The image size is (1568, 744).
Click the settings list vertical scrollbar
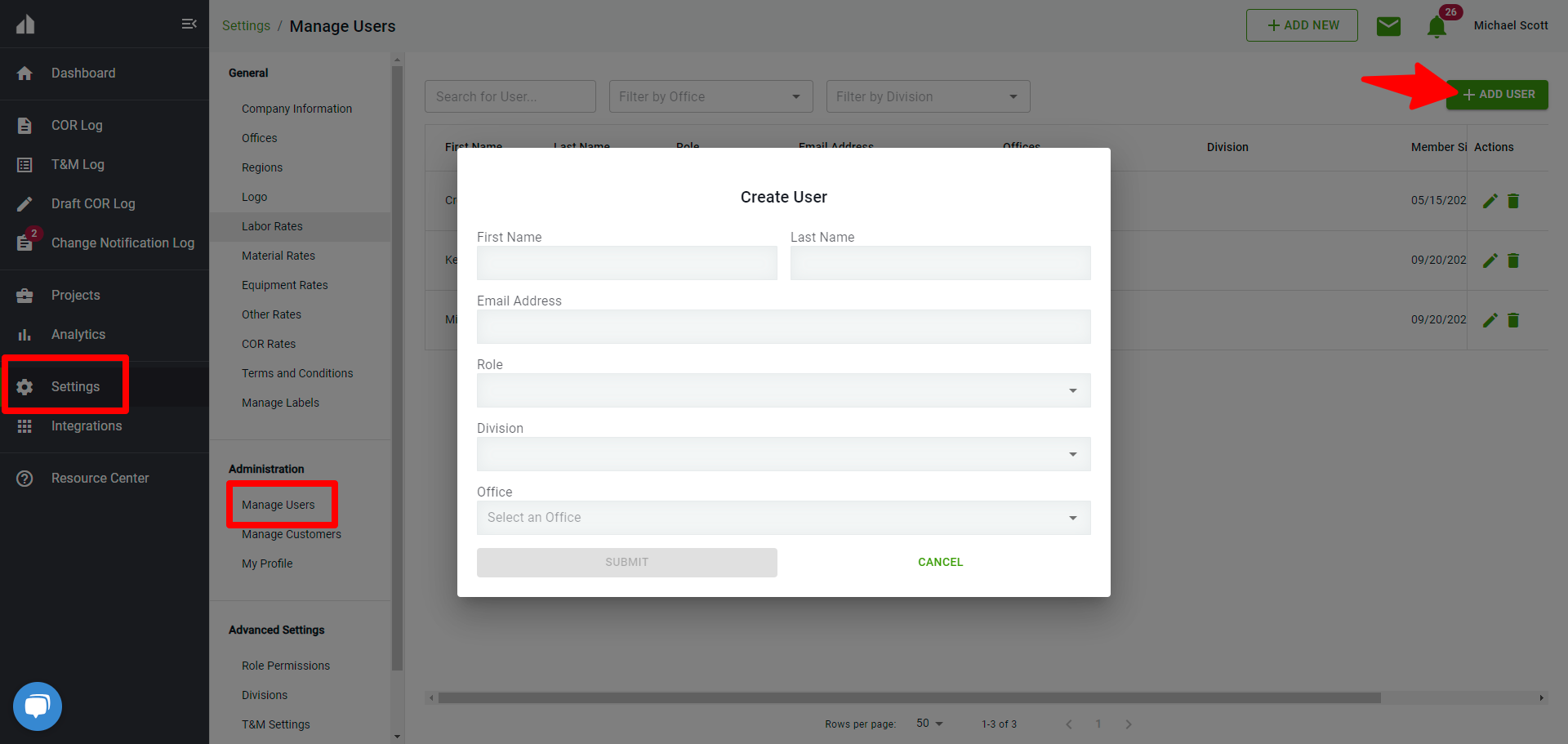coord(398,368)
